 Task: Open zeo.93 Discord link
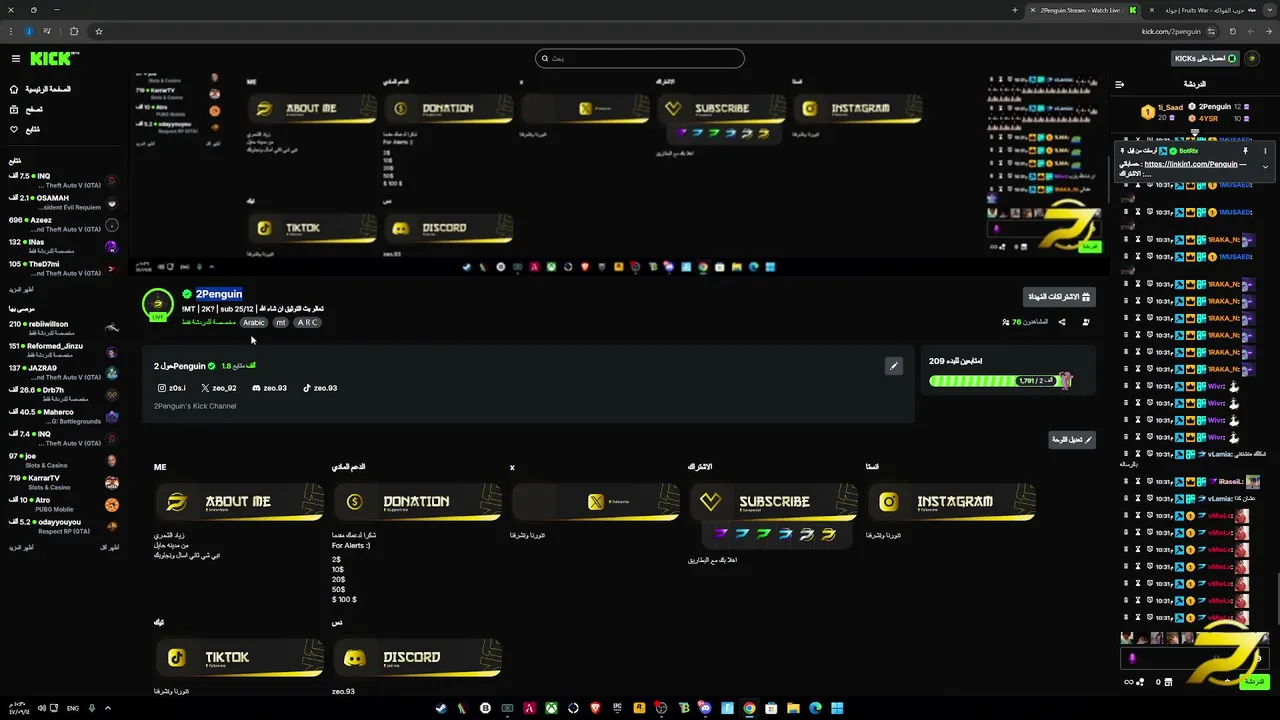(x=270, y=388)
